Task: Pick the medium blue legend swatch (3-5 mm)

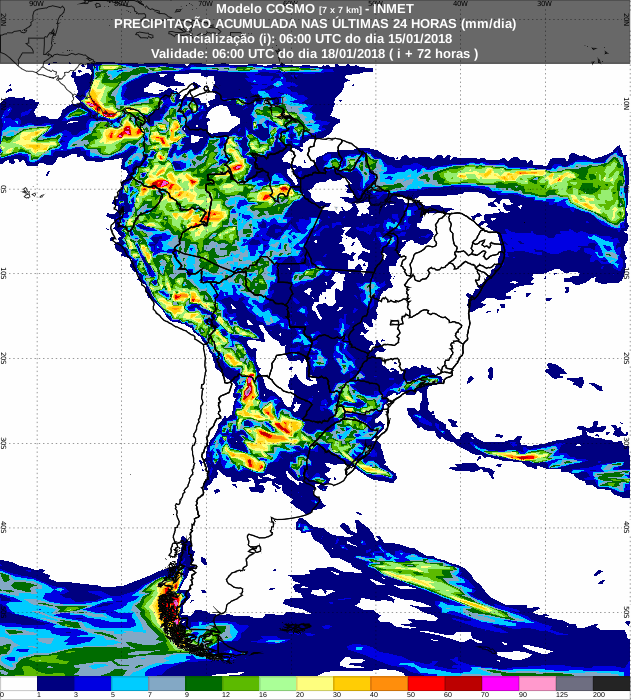Action: [92, 683]
